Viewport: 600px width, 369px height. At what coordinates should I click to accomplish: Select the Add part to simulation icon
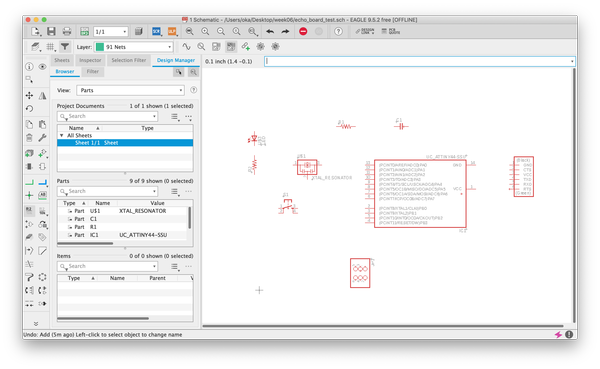(x=246, y=47)
